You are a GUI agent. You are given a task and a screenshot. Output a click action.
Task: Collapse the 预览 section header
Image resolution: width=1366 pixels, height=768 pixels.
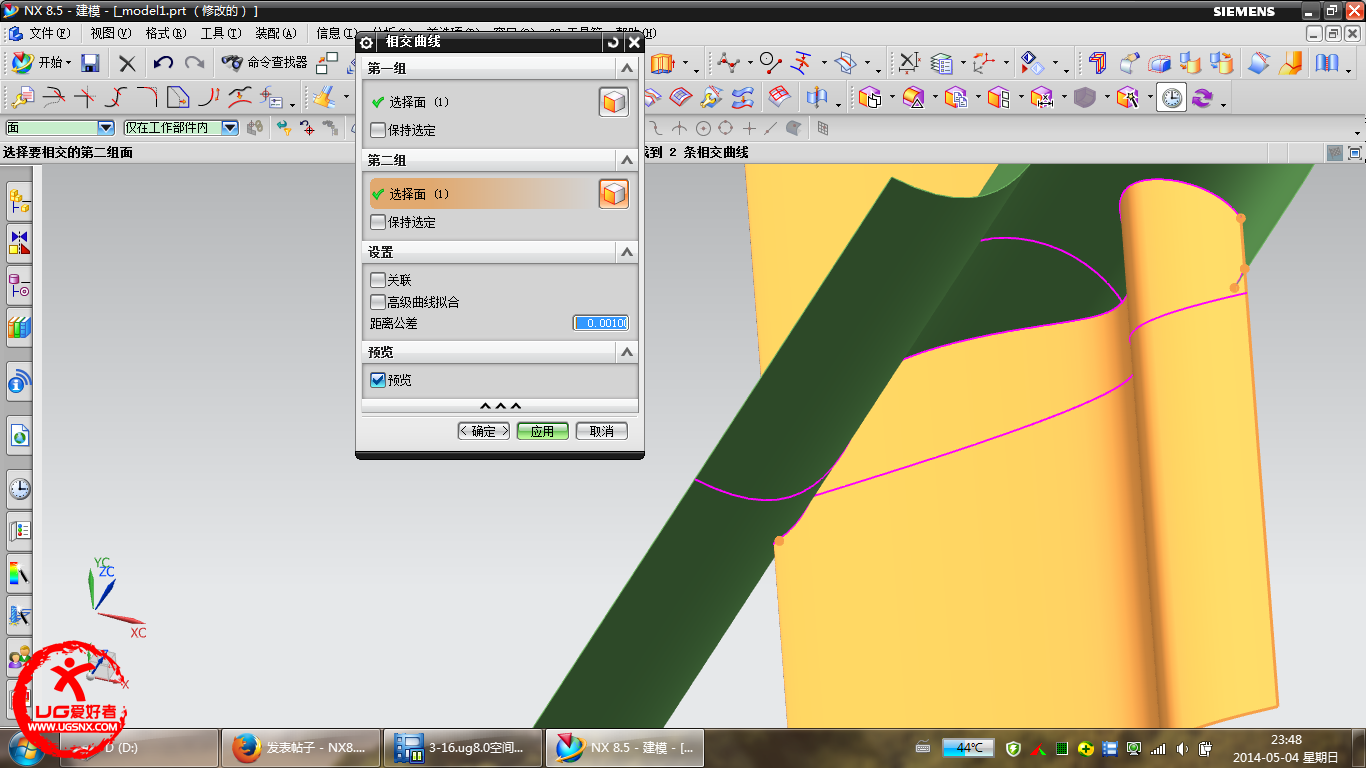tap(627, 352)
